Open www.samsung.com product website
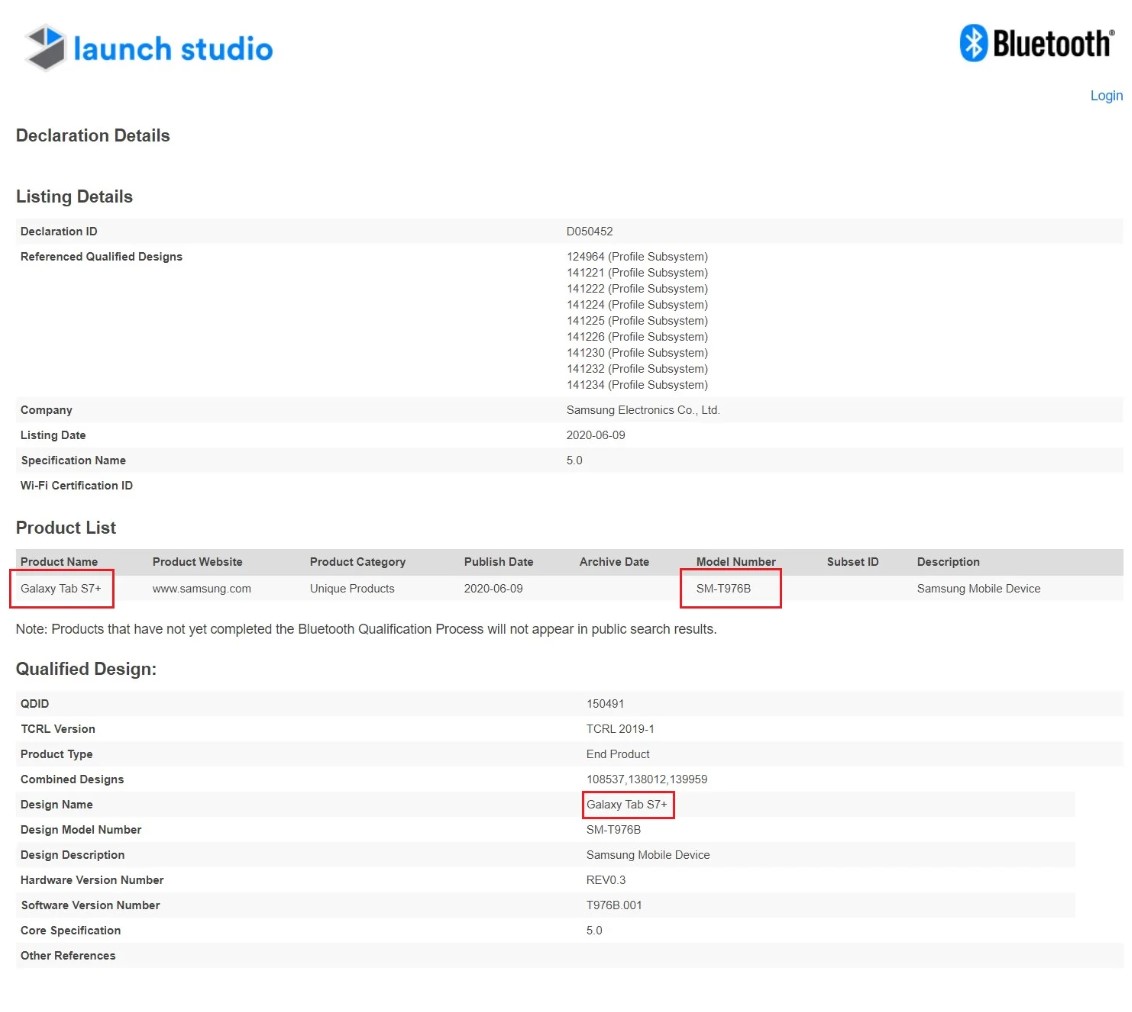 [201, 589]
